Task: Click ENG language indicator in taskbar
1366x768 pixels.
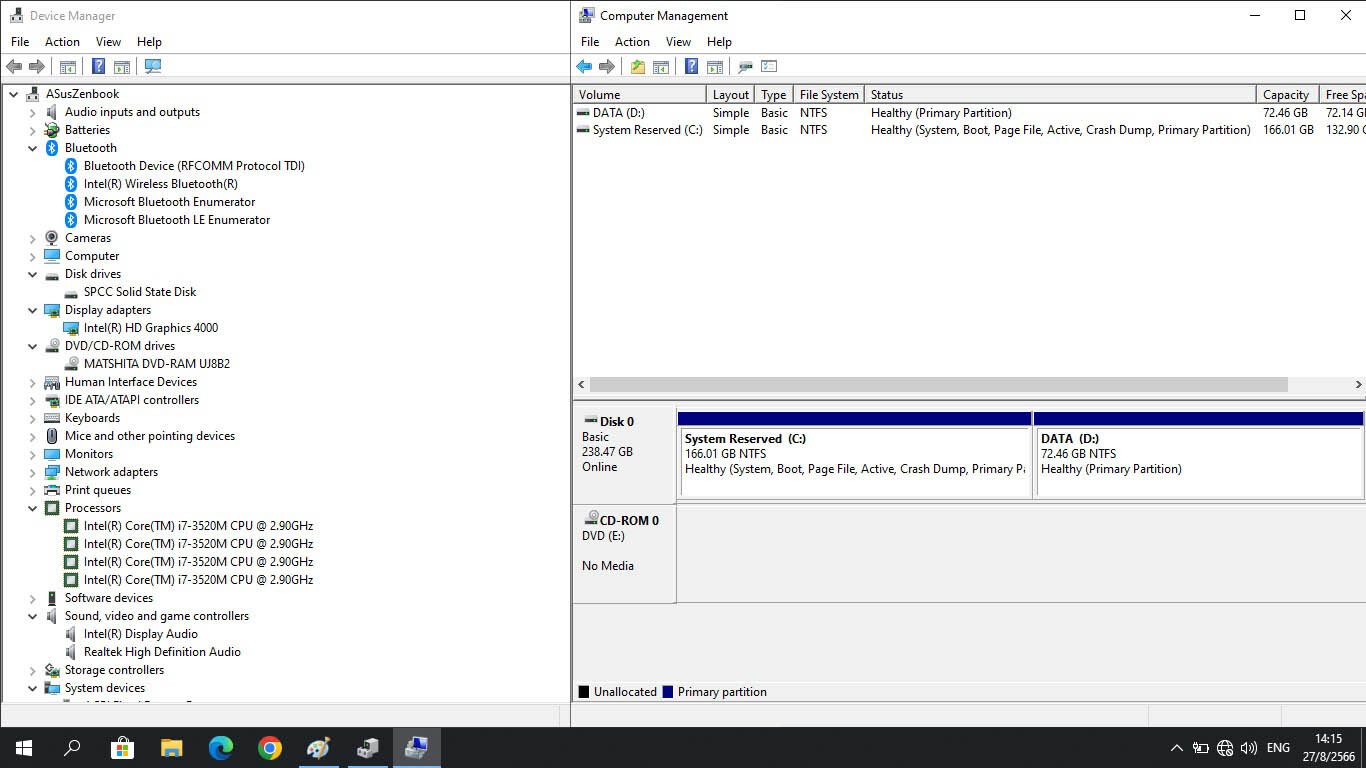Action: point(1278,748)
